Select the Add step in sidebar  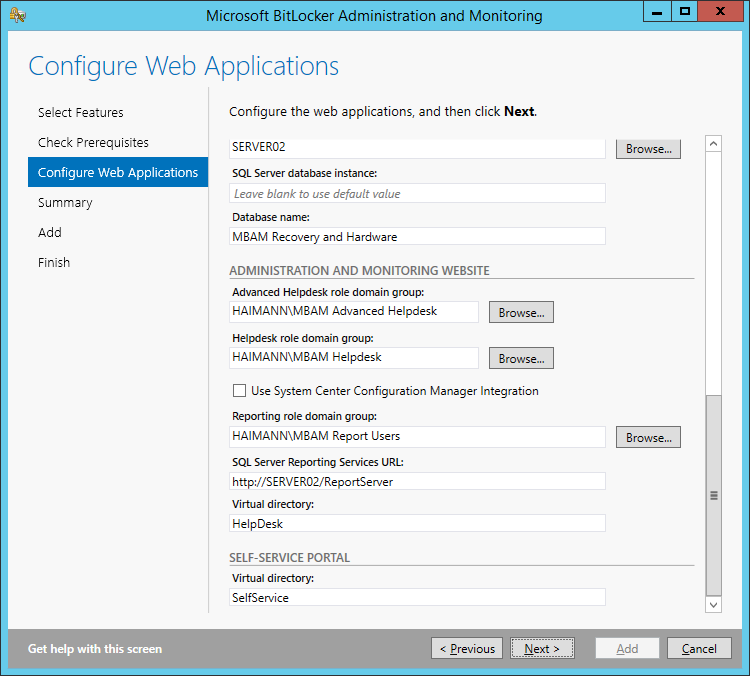coord(50,233)
